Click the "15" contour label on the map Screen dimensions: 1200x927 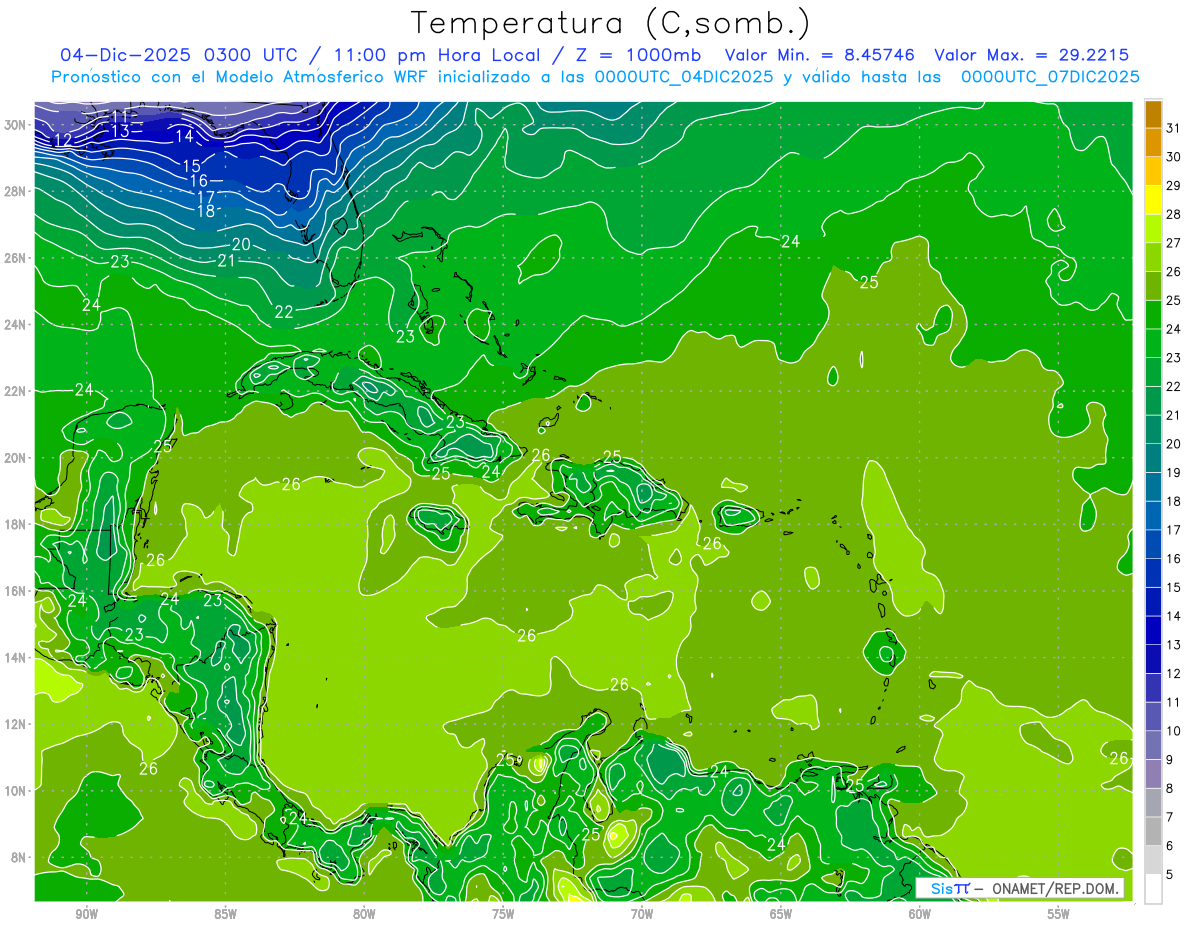192,165
